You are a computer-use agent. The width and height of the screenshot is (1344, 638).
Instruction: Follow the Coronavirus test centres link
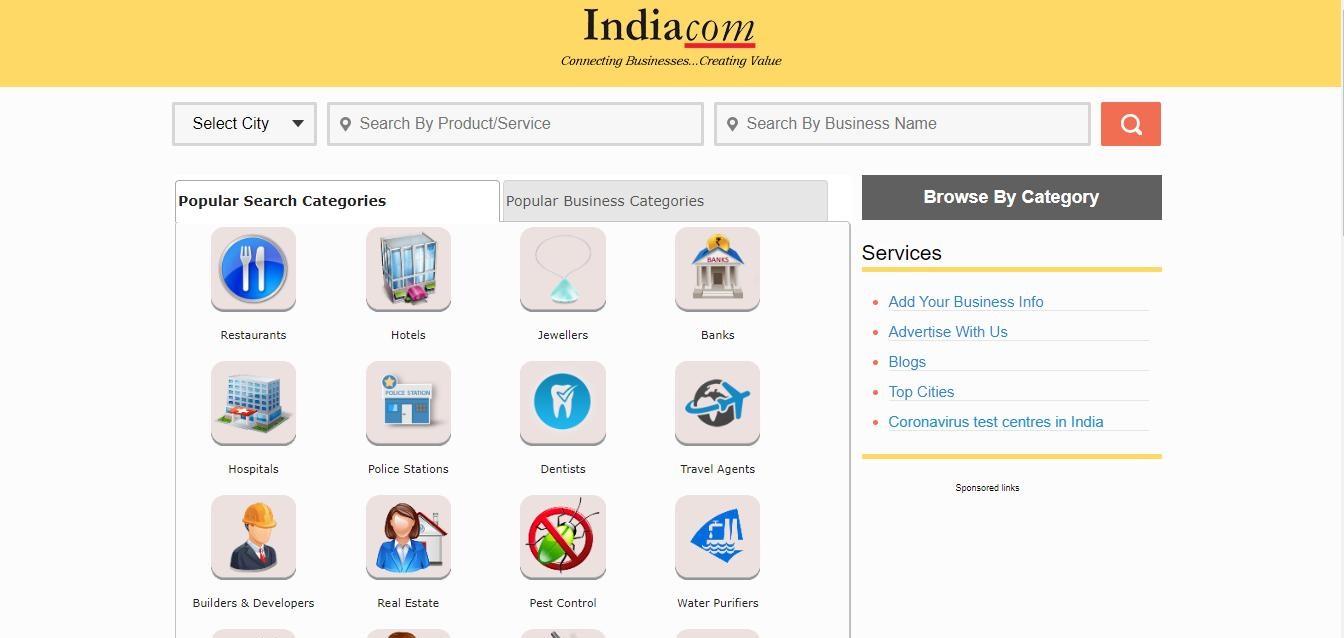tap(996, 422)
